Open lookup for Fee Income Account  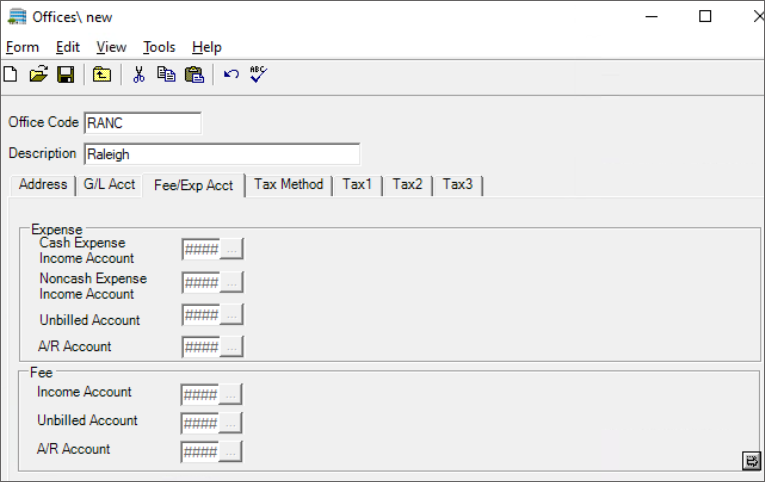(x=230, y=395)
